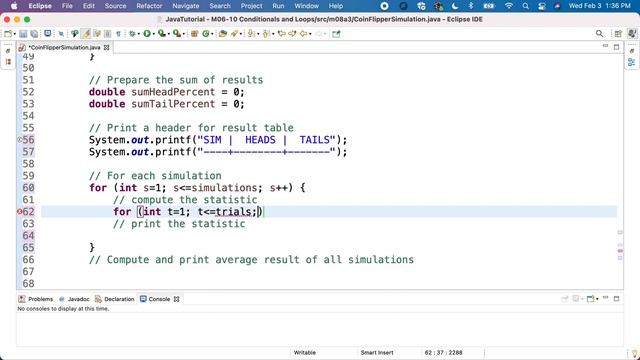
Task: Switch to the Console tab
Action: click(x=155, y=299)
